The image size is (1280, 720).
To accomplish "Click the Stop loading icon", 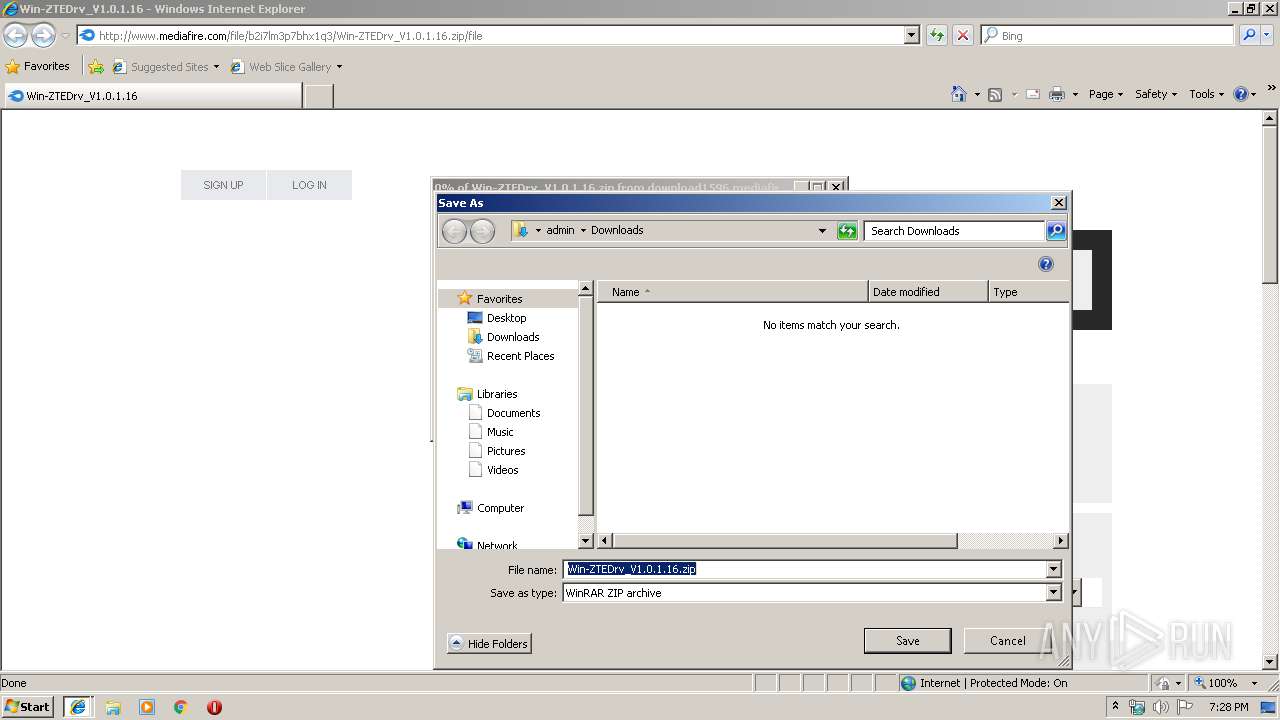I will [x=962, y=35].
